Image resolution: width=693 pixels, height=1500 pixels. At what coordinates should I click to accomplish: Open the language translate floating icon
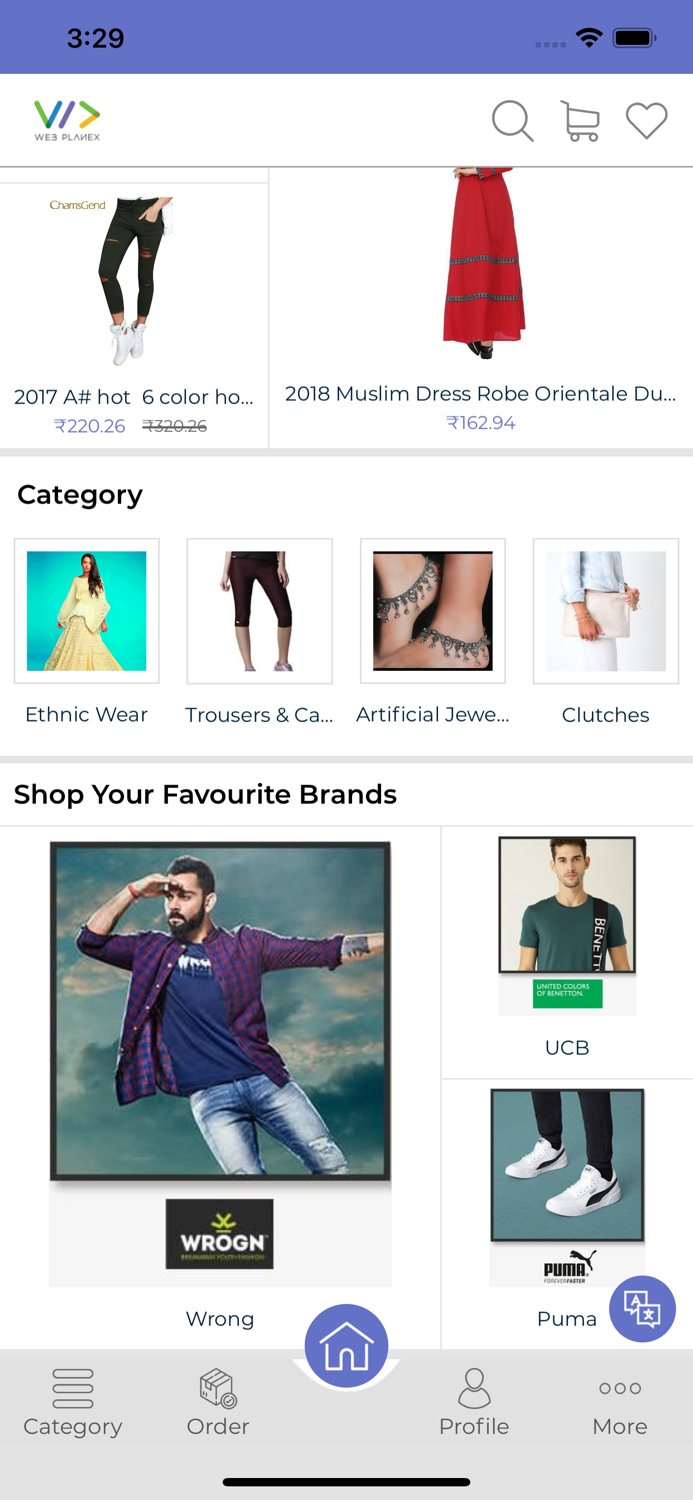tap(642, 1308)
